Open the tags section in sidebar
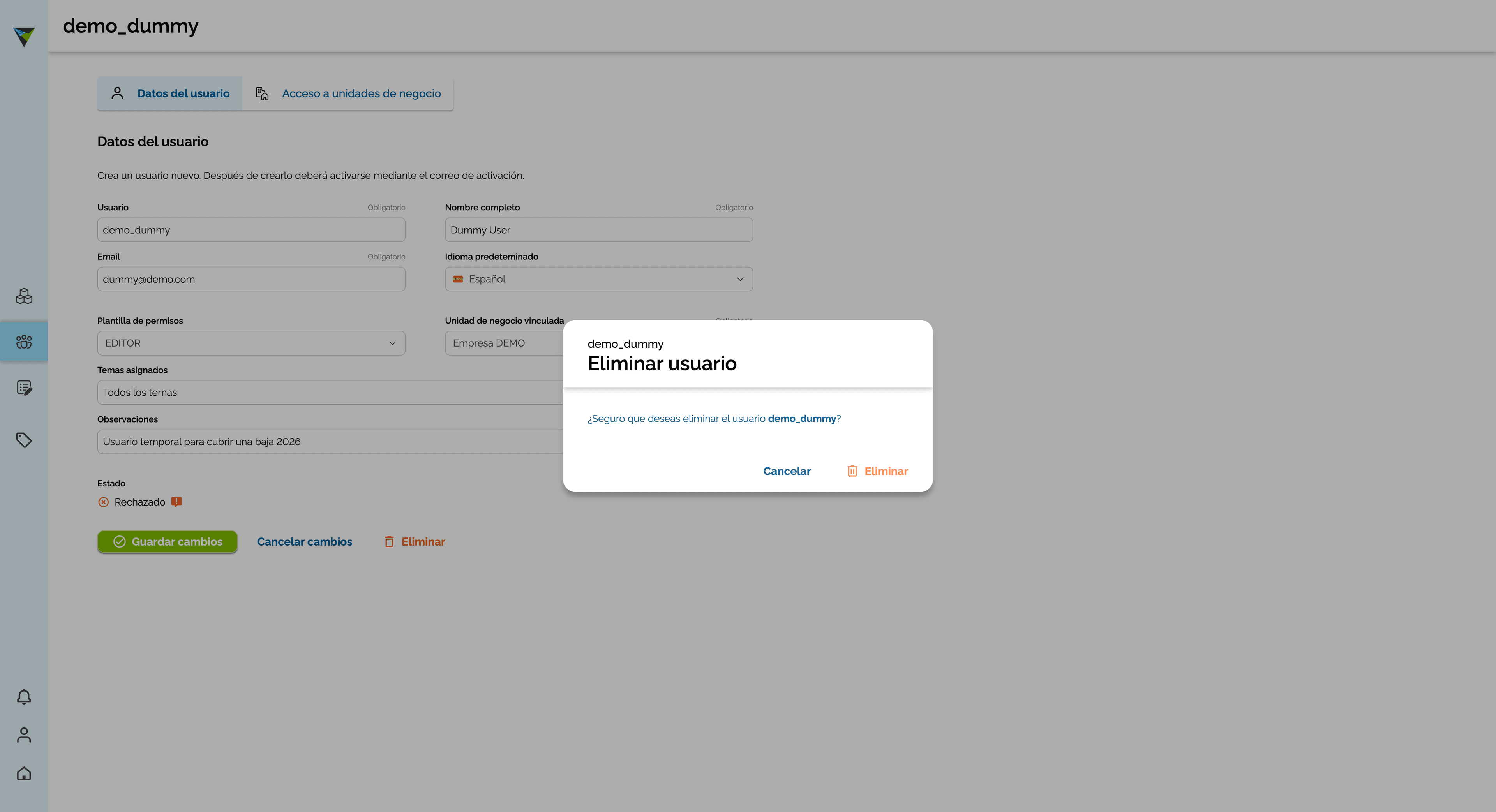 pos(24,440)
